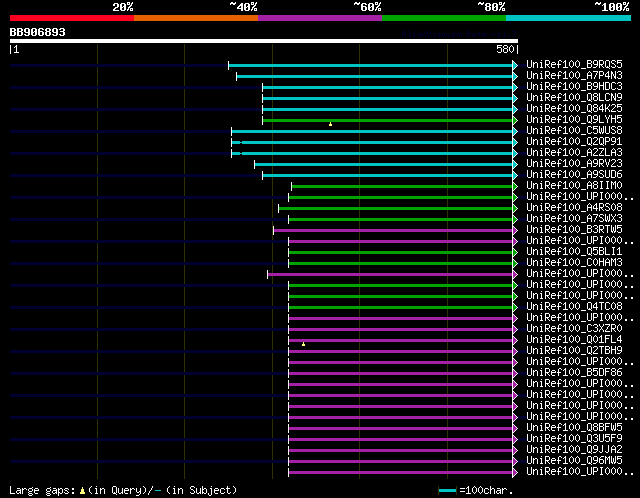Select the UniRef100_Q3U5F9 label
This screenshot has width=640, height=498.
tap(574, 439)
